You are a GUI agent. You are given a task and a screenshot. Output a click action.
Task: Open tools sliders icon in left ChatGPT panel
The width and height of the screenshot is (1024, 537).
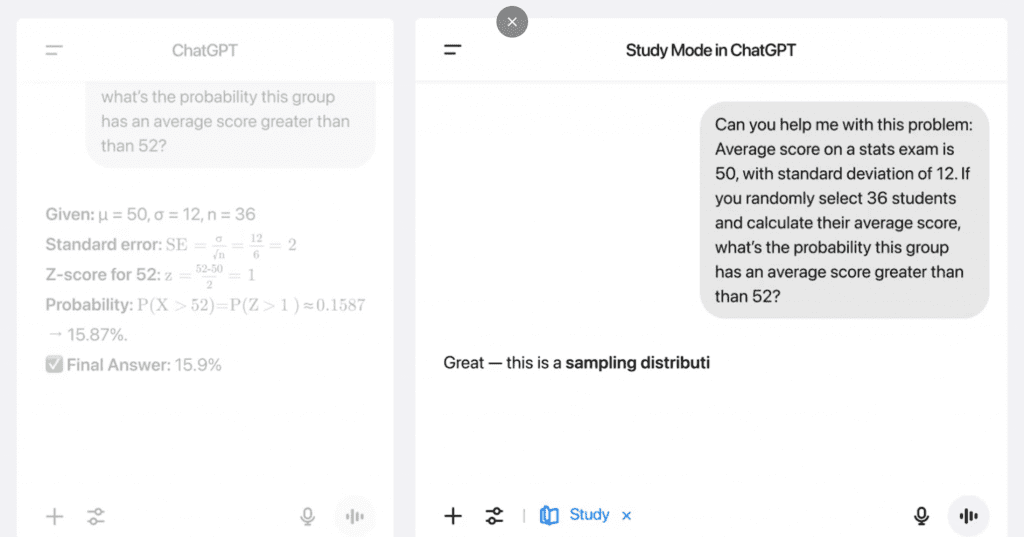96,517
